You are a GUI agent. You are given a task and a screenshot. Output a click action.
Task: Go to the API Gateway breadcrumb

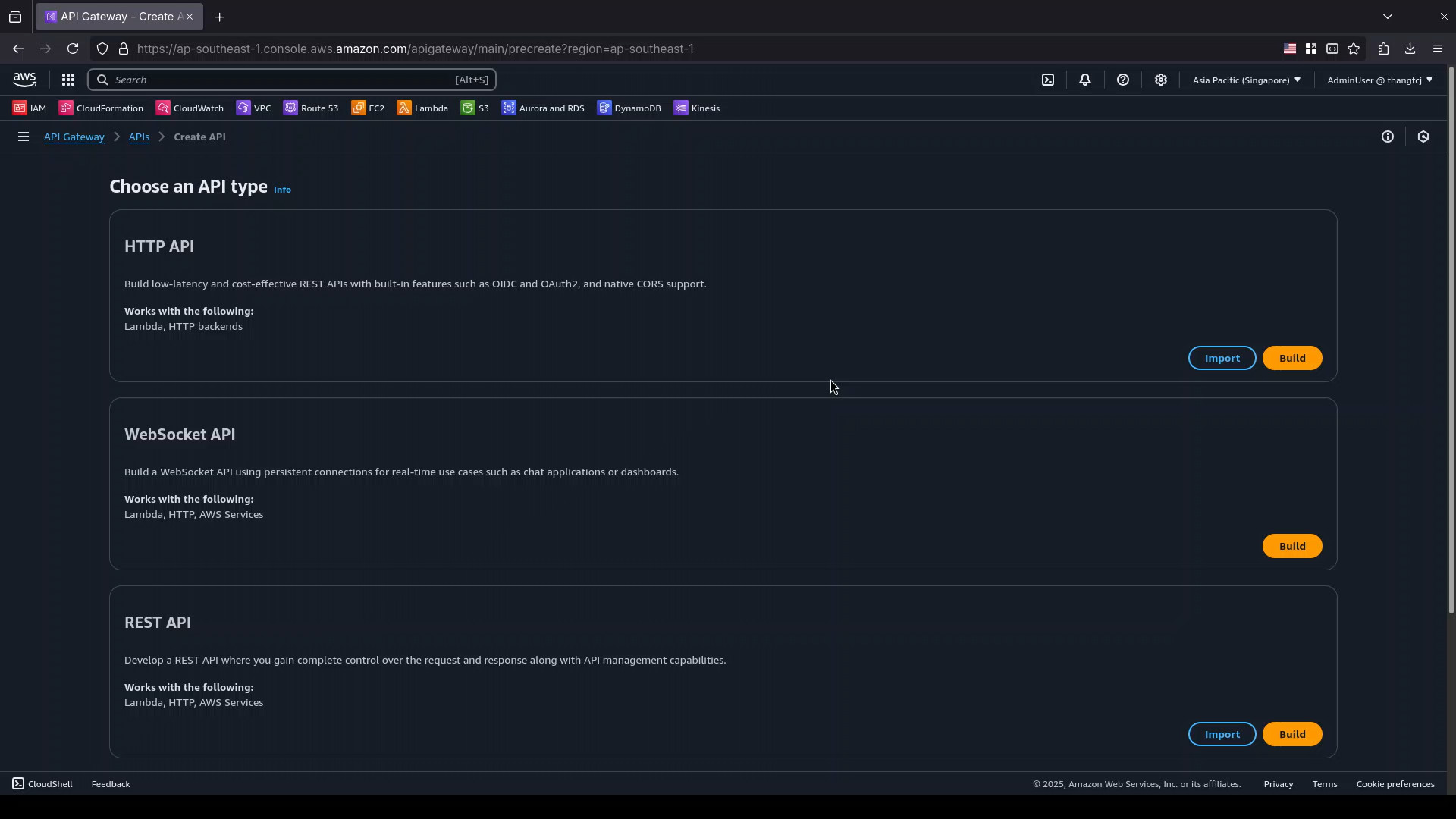point(74,137)
